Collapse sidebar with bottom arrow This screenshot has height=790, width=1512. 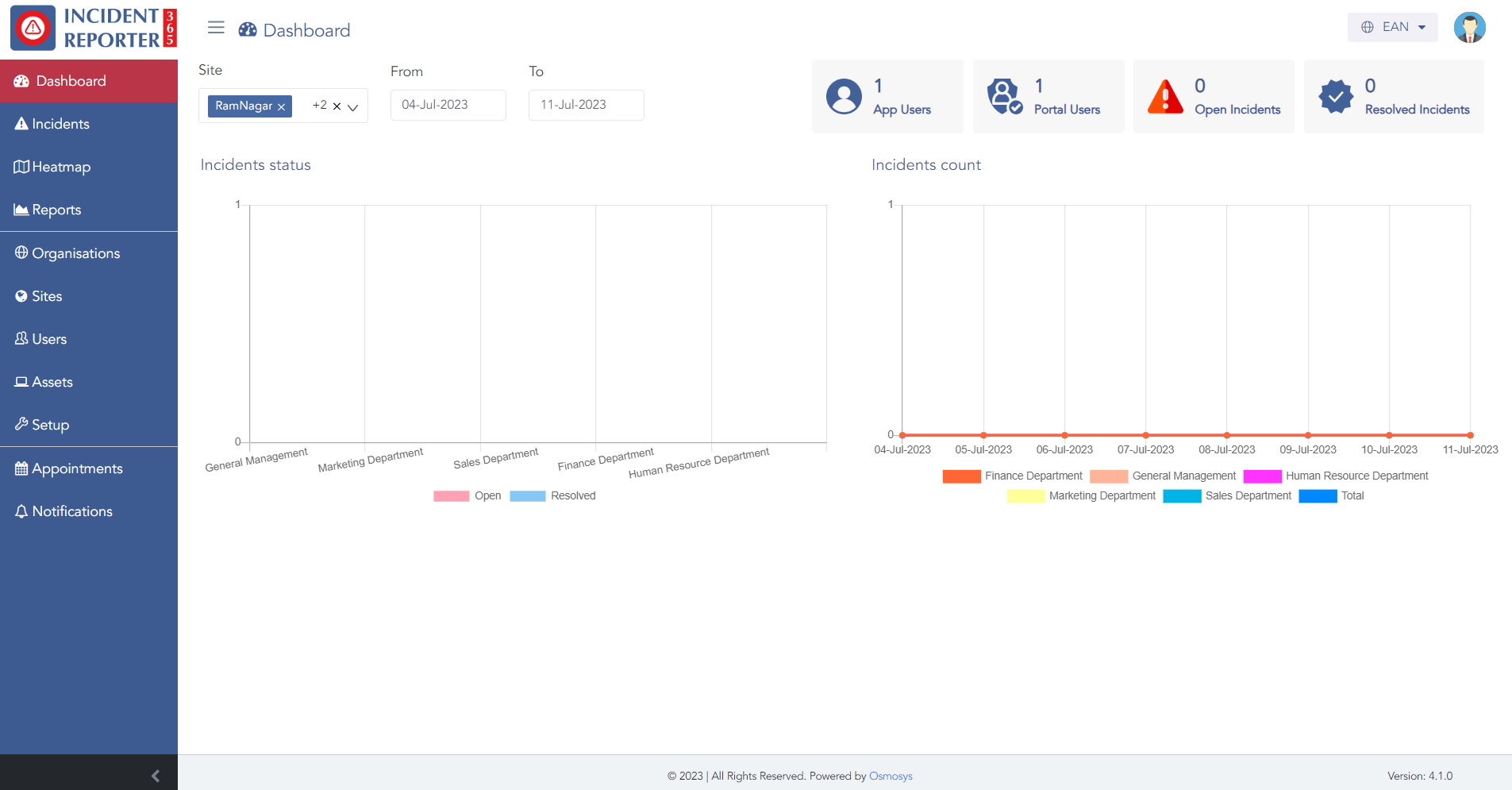[156, 776]
